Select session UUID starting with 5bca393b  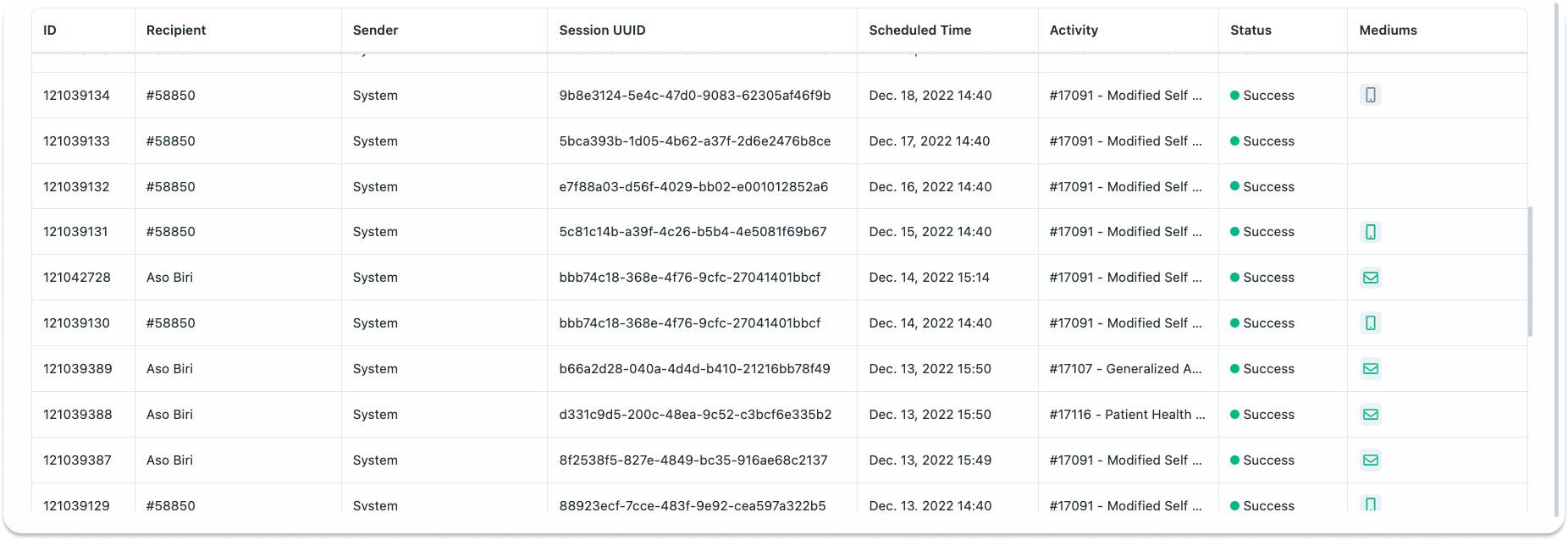(x=694, y=141)
